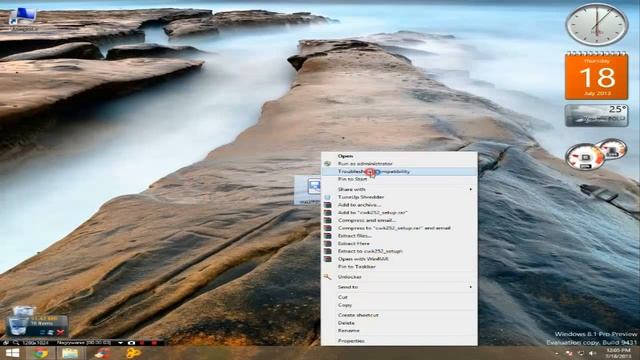Expand the Send to submenu
This screenshot has width=640, height=360.
399,287
